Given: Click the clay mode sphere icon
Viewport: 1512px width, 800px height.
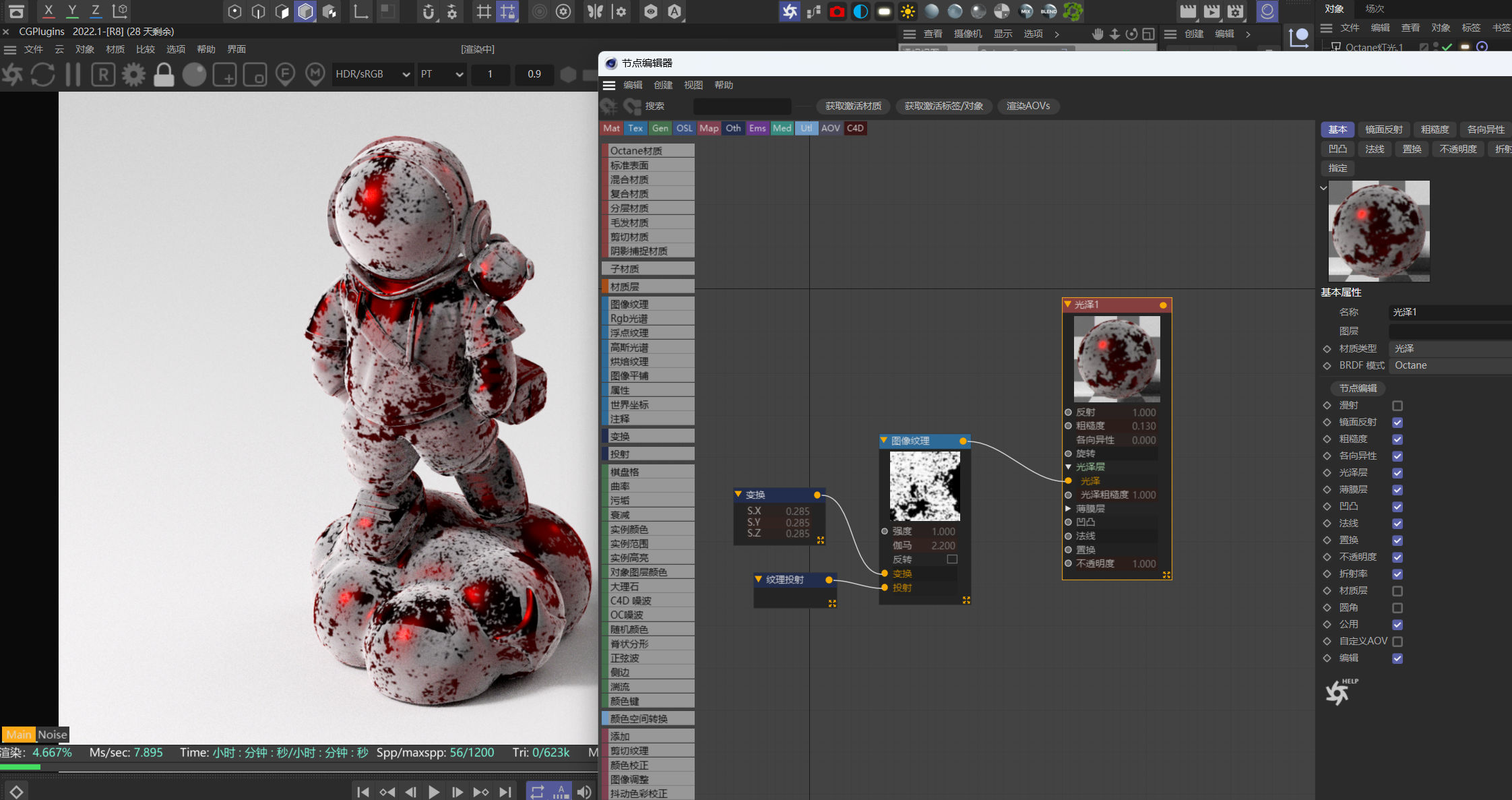Looking at the screenshot, I should click(194, 74).
